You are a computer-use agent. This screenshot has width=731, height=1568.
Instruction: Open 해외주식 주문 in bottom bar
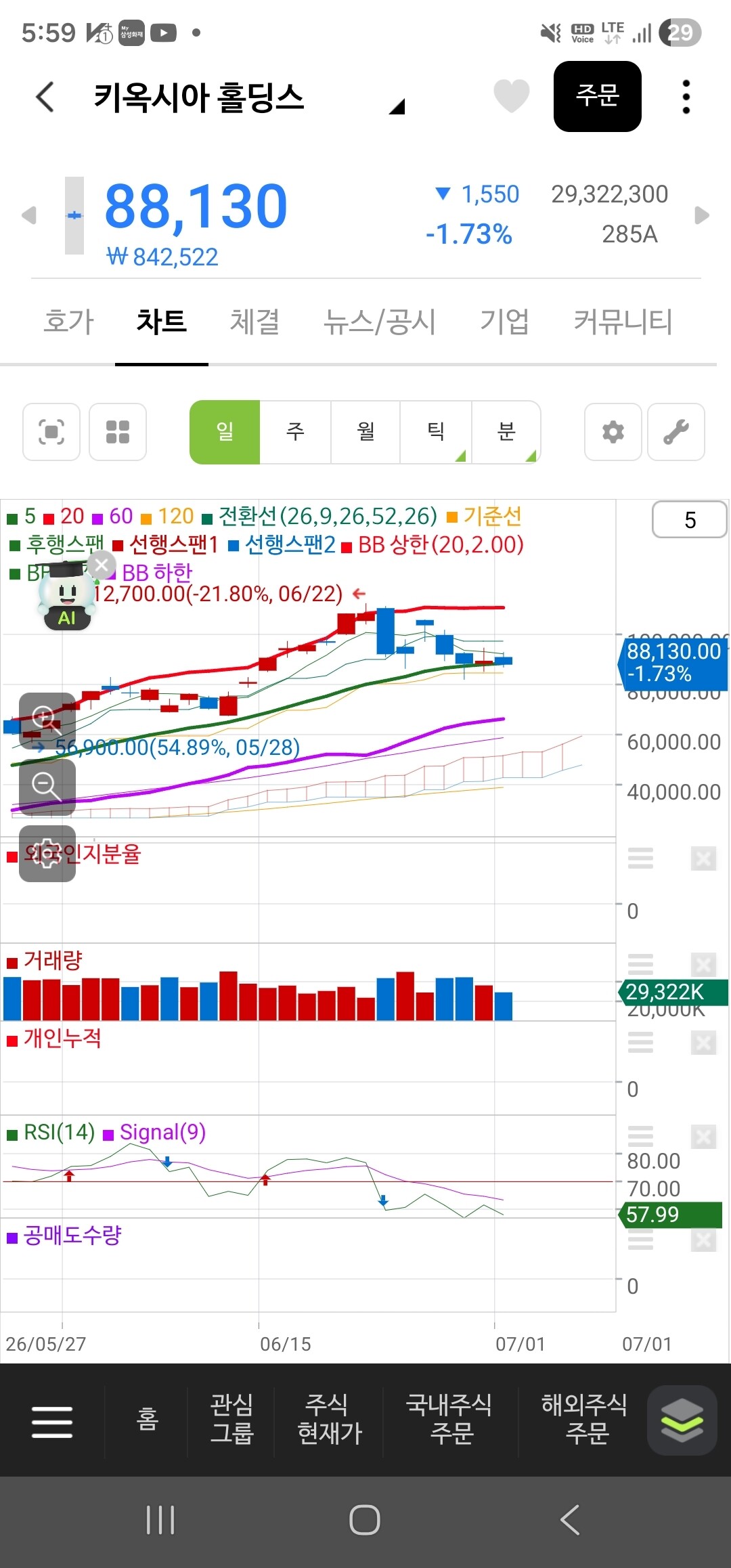[584, 1419]
